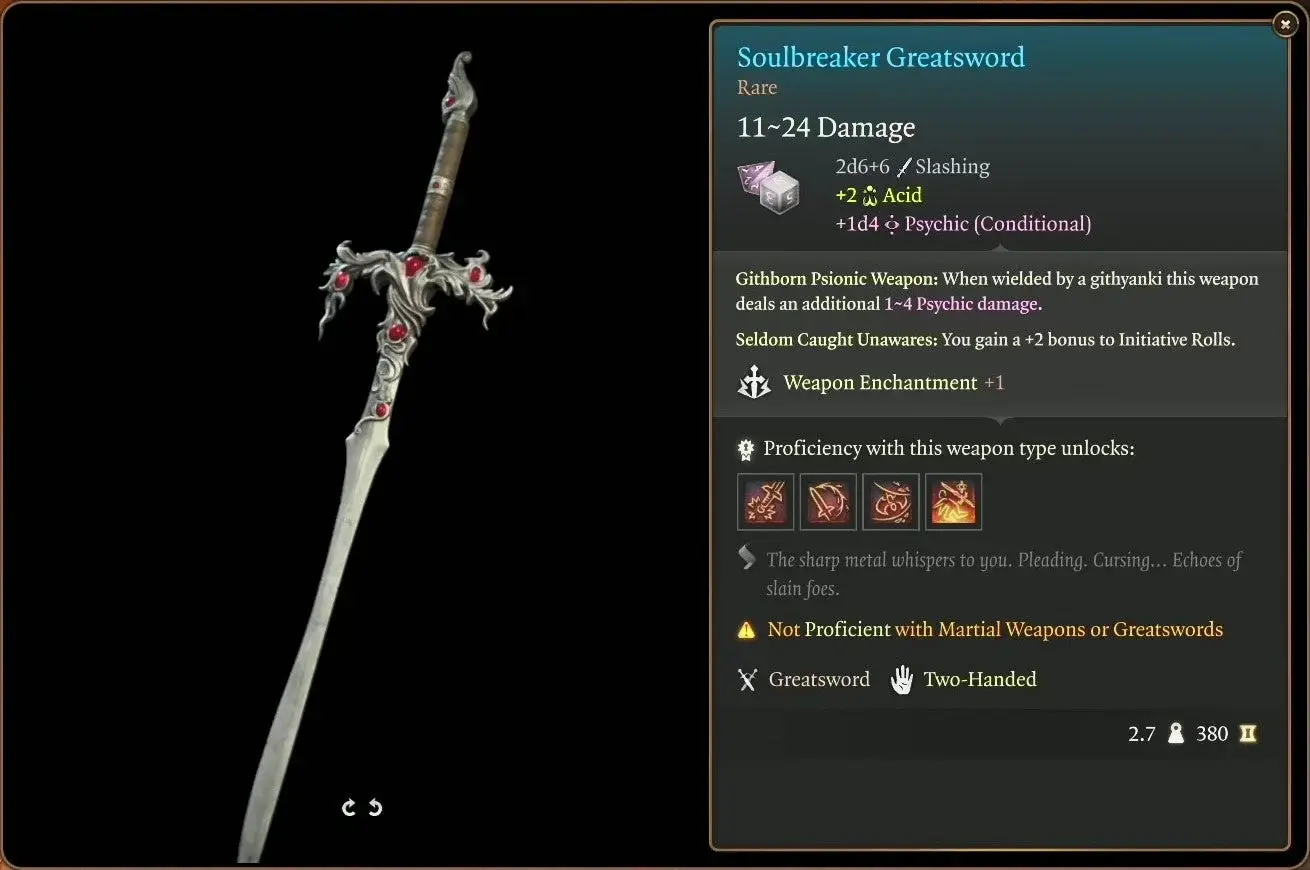Screen dimensions: 1310x870
Task: Select the fiery Soulbreaker ability icon
Action: (x=954, y=502)
